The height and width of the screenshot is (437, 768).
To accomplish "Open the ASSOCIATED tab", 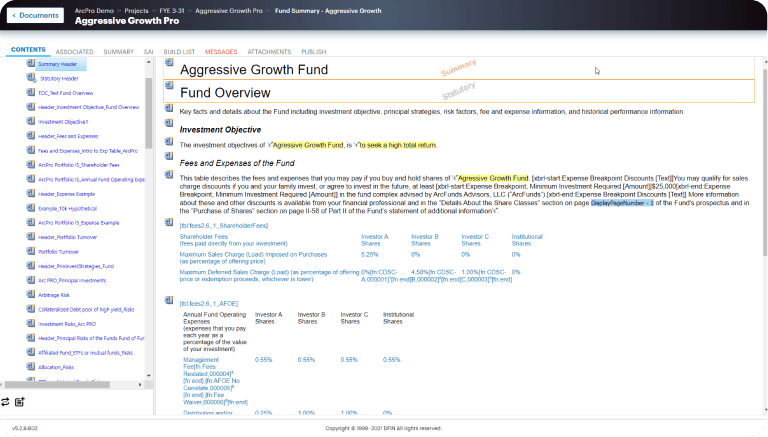I will click(74, 51).
